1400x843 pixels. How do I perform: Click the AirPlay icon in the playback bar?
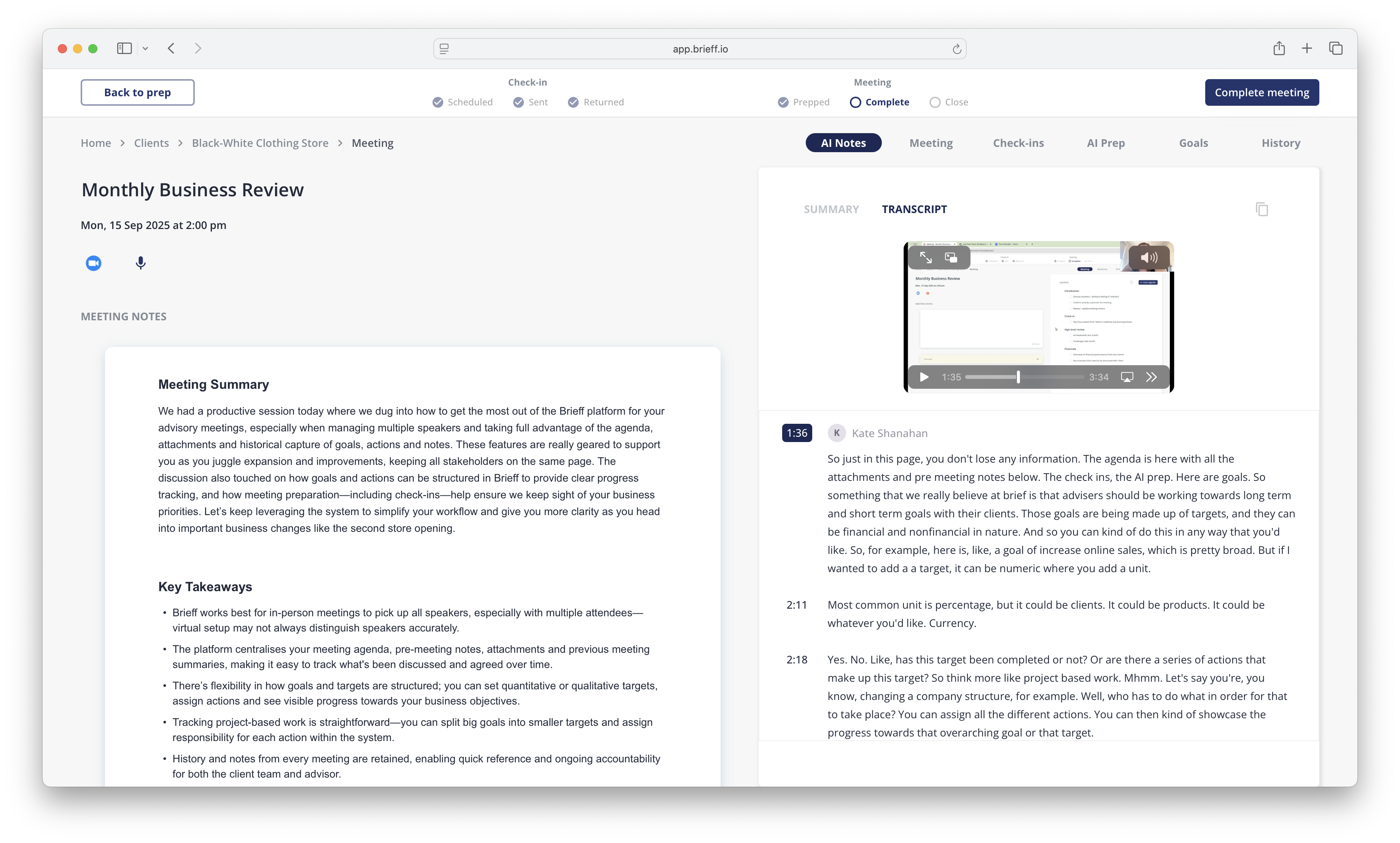[x=1127, y=377]
